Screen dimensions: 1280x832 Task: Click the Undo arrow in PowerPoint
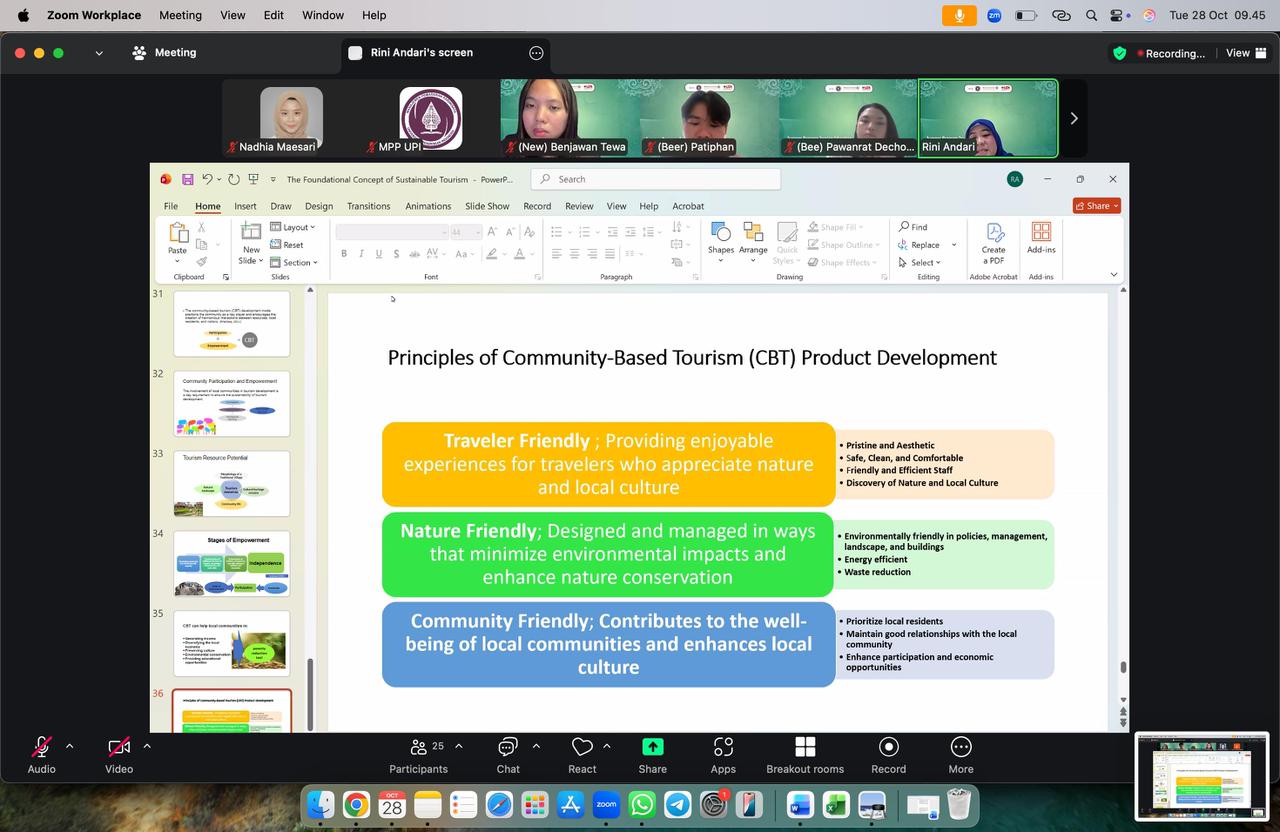pyautogui.click(x=207, y=179)
